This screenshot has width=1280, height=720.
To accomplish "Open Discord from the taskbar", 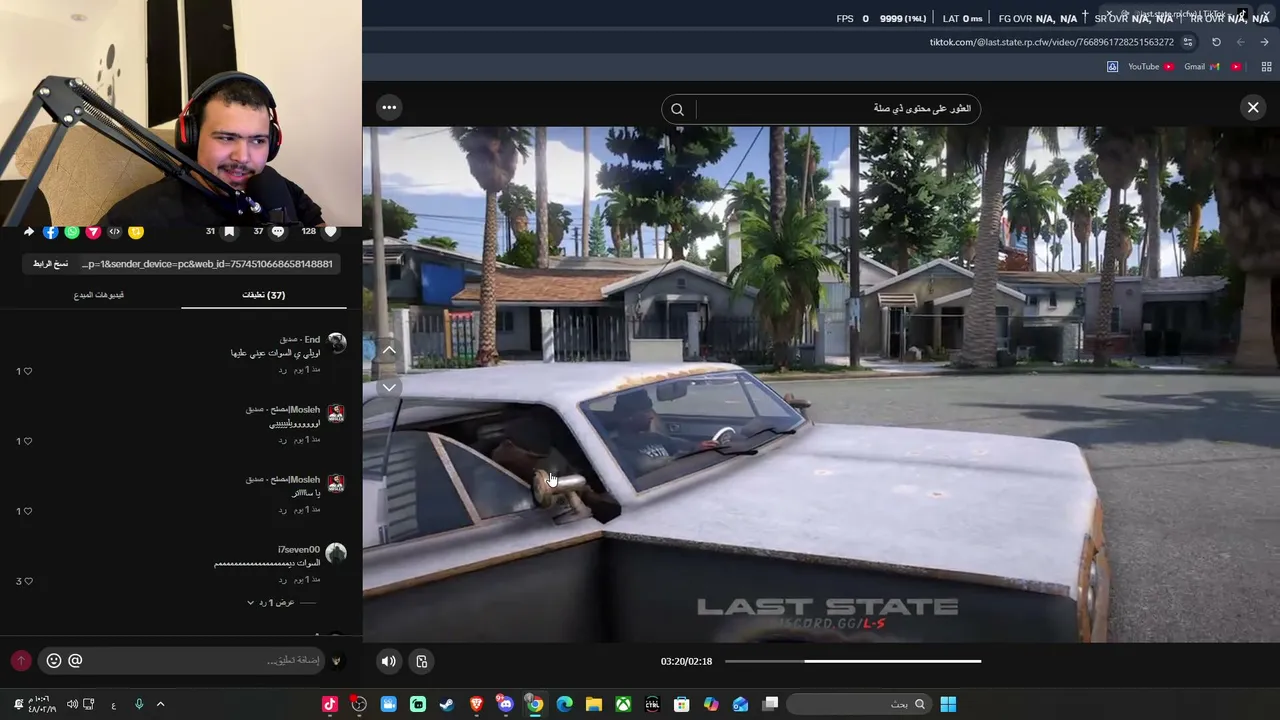I will (x=505, y=704).
